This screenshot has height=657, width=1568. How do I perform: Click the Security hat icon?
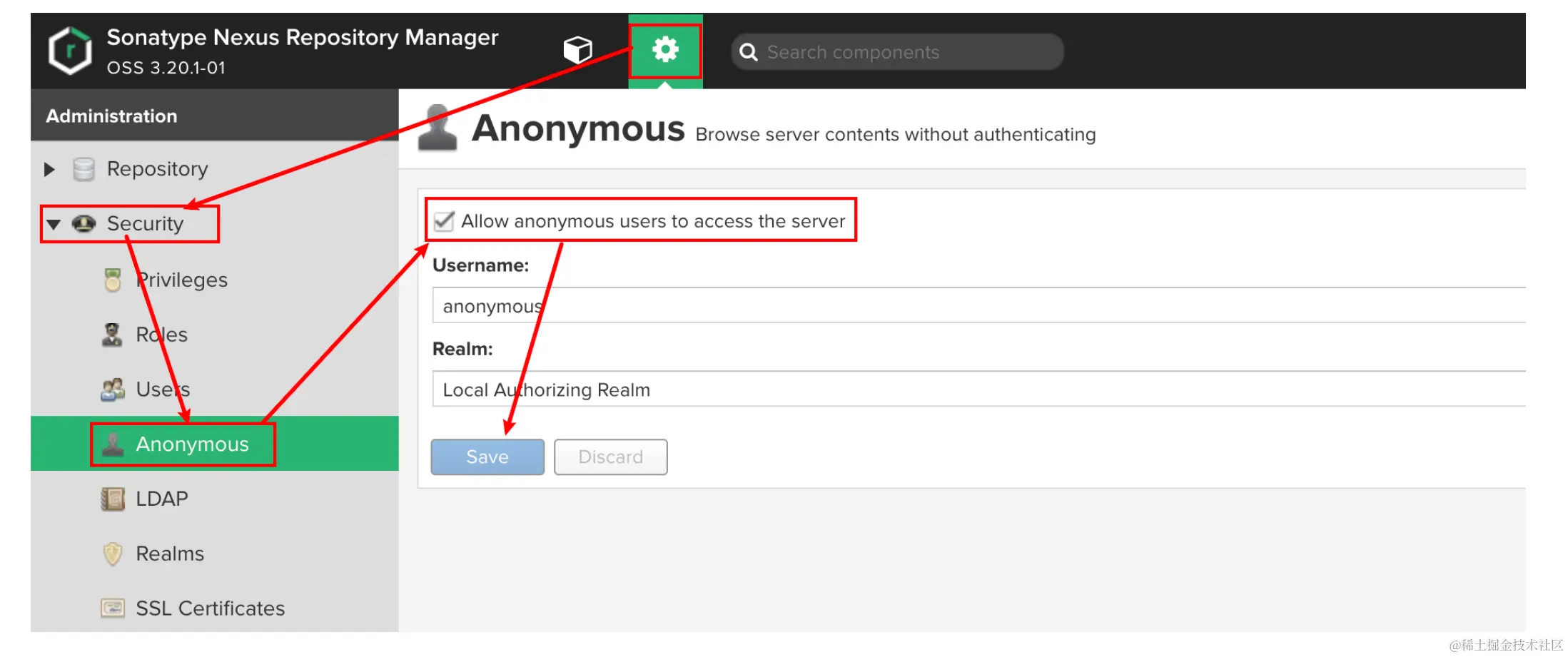84,224
